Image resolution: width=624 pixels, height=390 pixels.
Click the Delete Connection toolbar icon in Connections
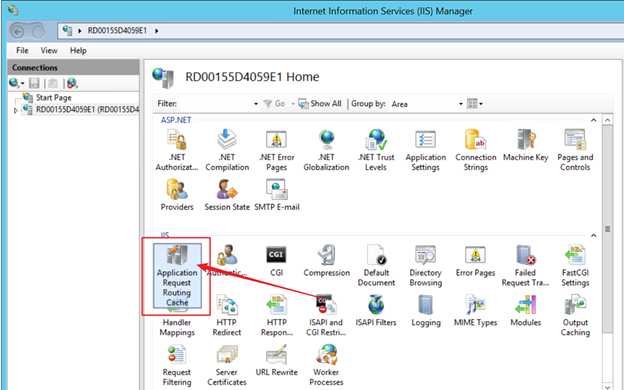[72, 83]
